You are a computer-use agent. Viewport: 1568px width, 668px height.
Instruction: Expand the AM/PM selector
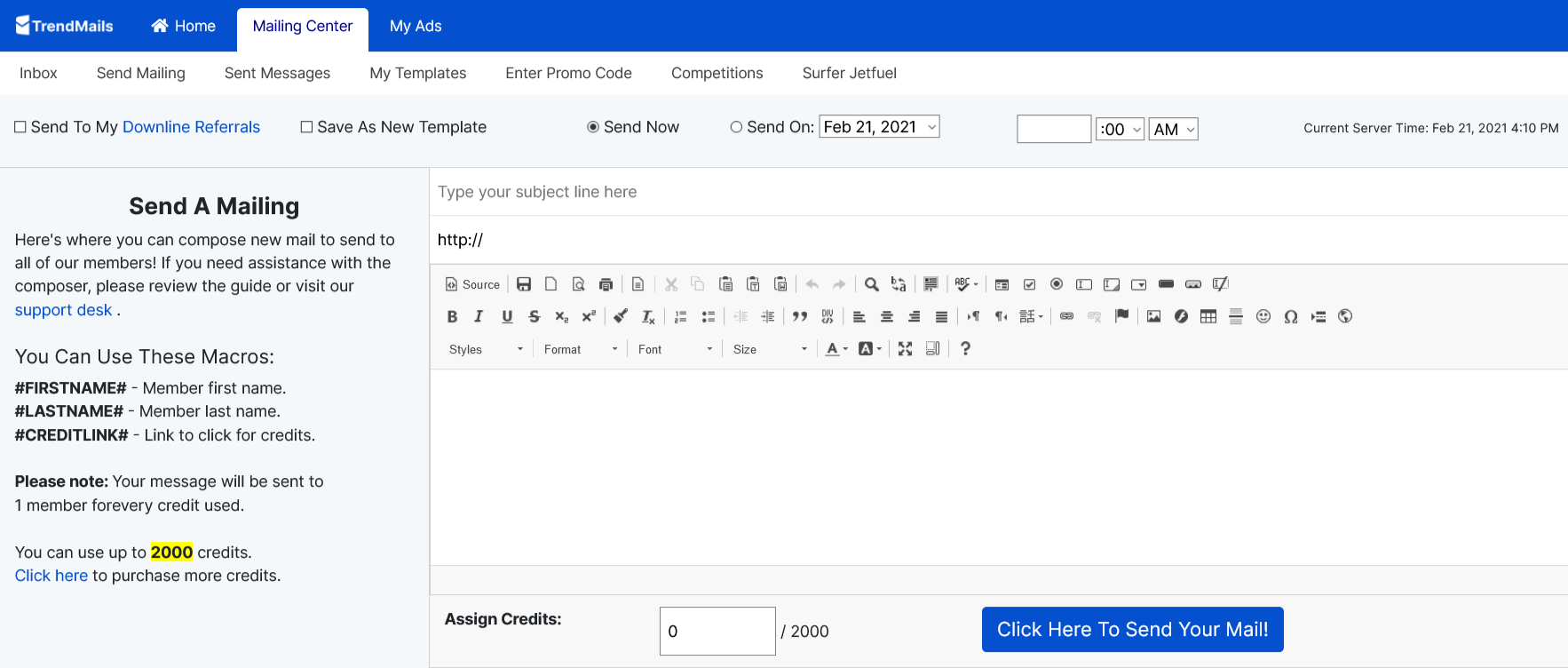[x=1173, y=129]
